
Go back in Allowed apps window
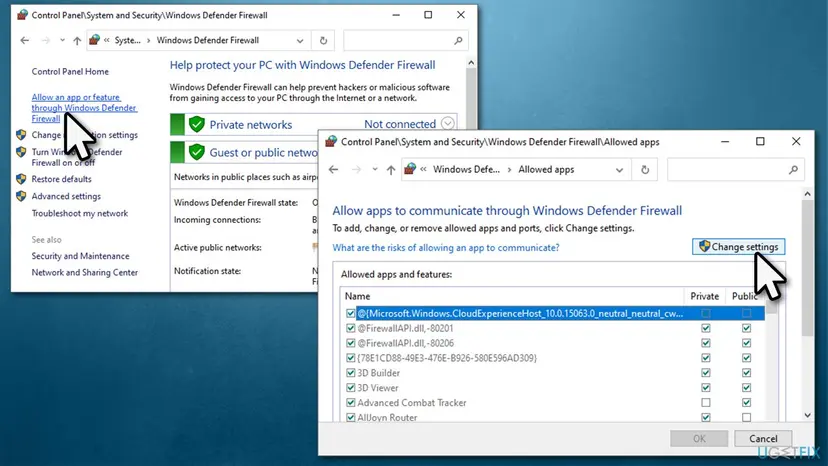pyautogui.click(x=333, y=170)
